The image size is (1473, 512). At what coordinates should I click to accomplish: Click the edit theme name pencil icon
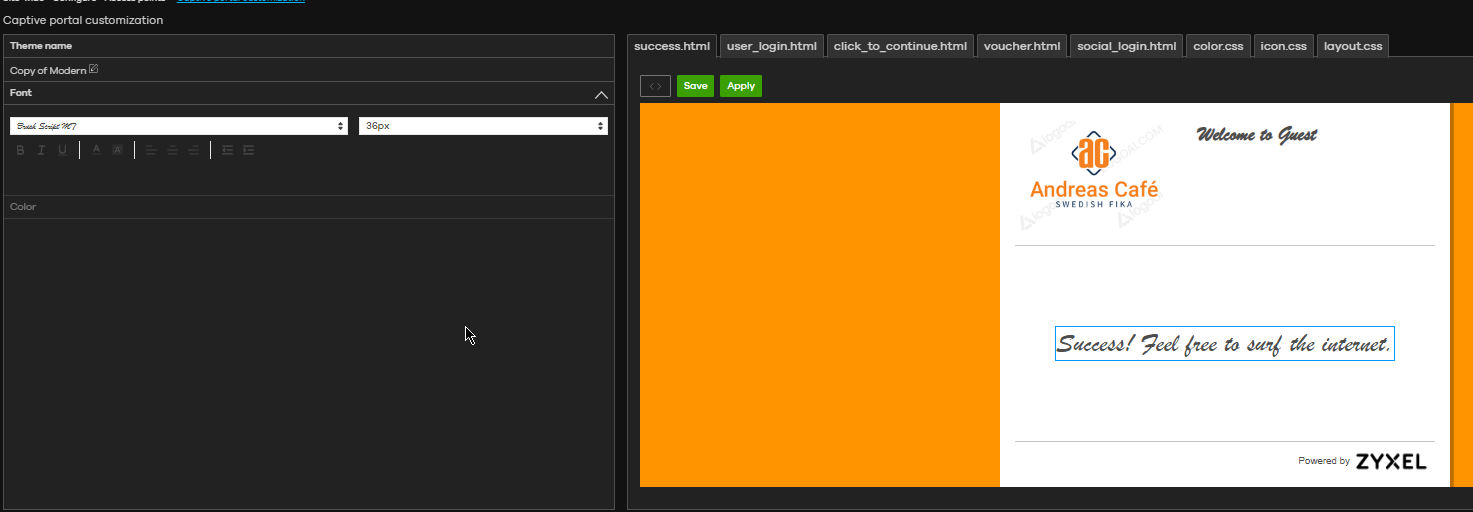click(x=94, y=69)
